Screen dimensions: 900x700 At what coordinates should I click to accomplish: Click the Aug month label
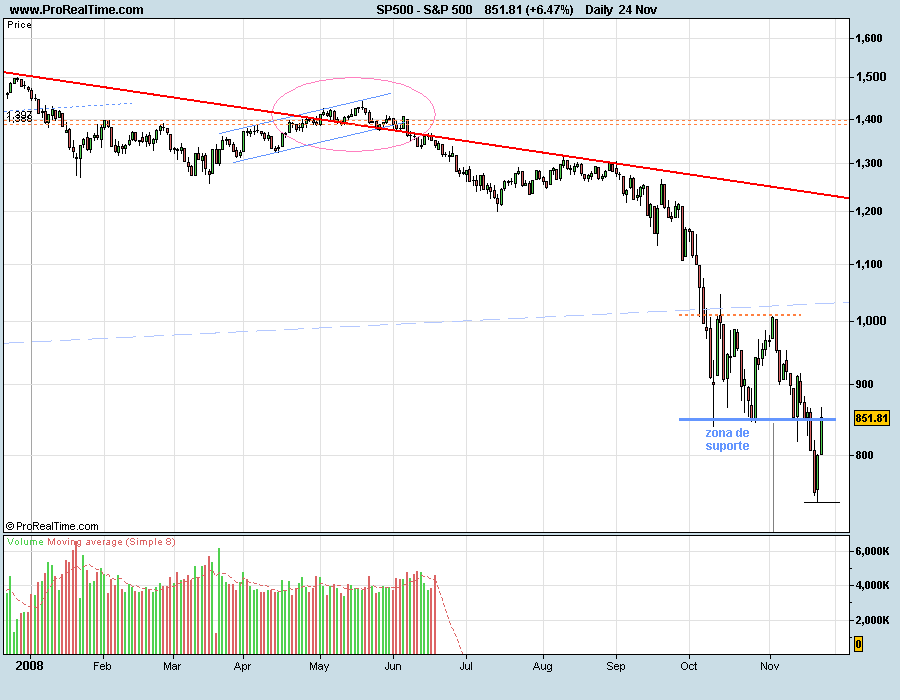[x=542, y=666]
